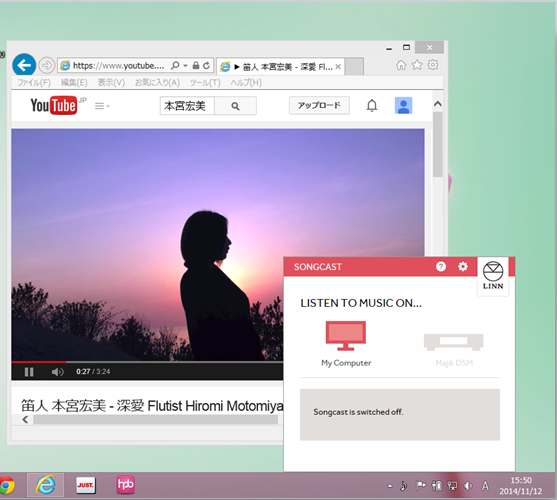557x500 pixels.
Task: Open a new blank tab
Action: (354, 66)
